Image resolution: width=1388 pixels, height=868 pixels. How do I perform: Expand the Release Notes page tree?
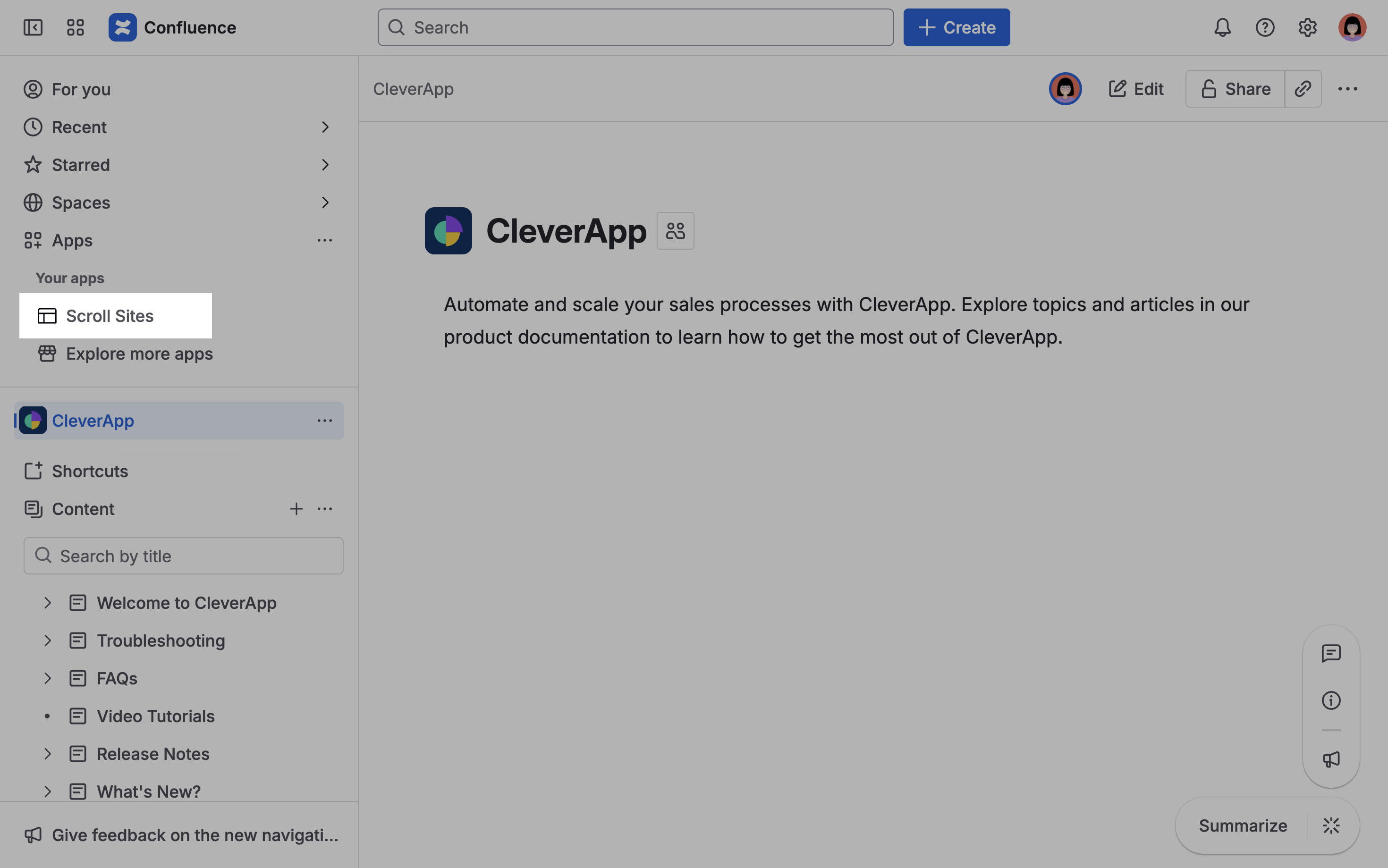click(48, 754)
